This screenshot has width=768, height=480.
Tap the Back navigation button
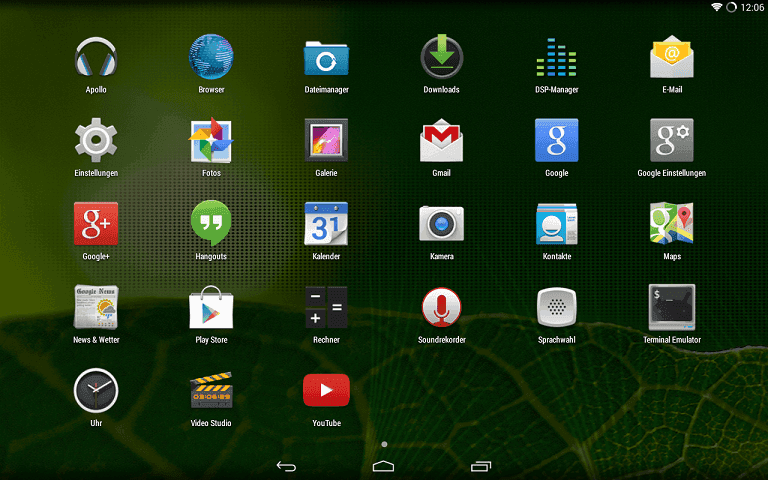286,466
